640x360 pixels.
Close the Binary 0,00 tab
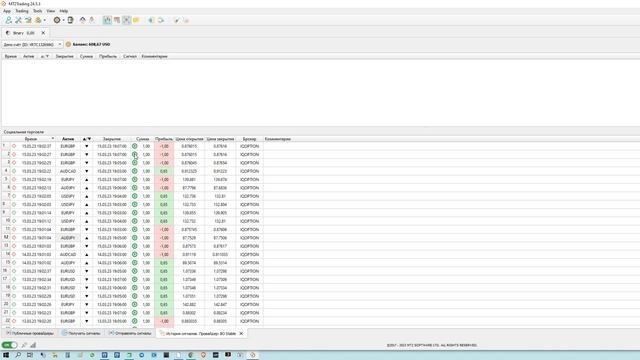tap(43, 33)
